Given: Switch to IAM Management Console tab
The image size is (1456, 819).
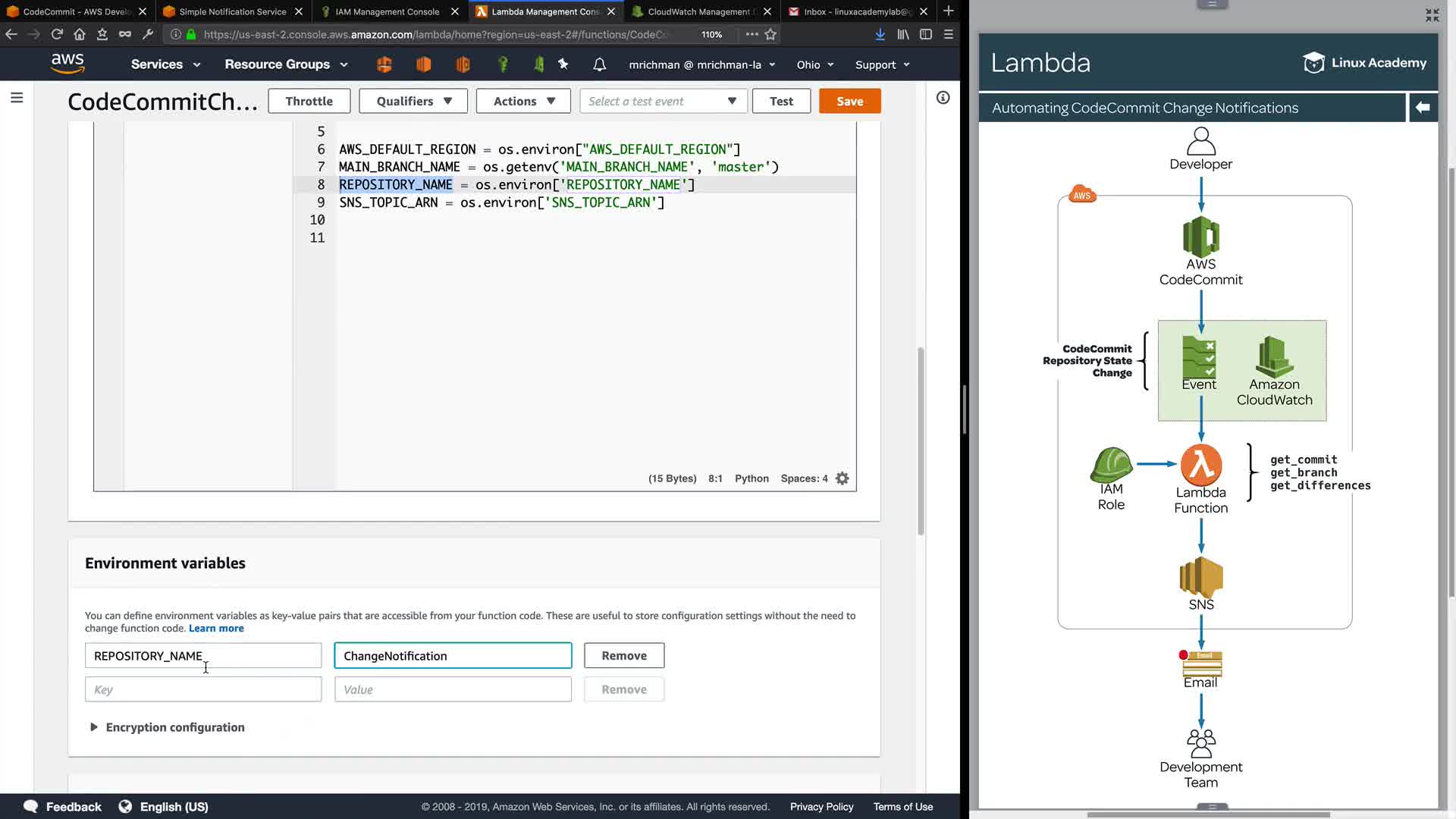Looking at the screenshot, I should click(387, 11).
